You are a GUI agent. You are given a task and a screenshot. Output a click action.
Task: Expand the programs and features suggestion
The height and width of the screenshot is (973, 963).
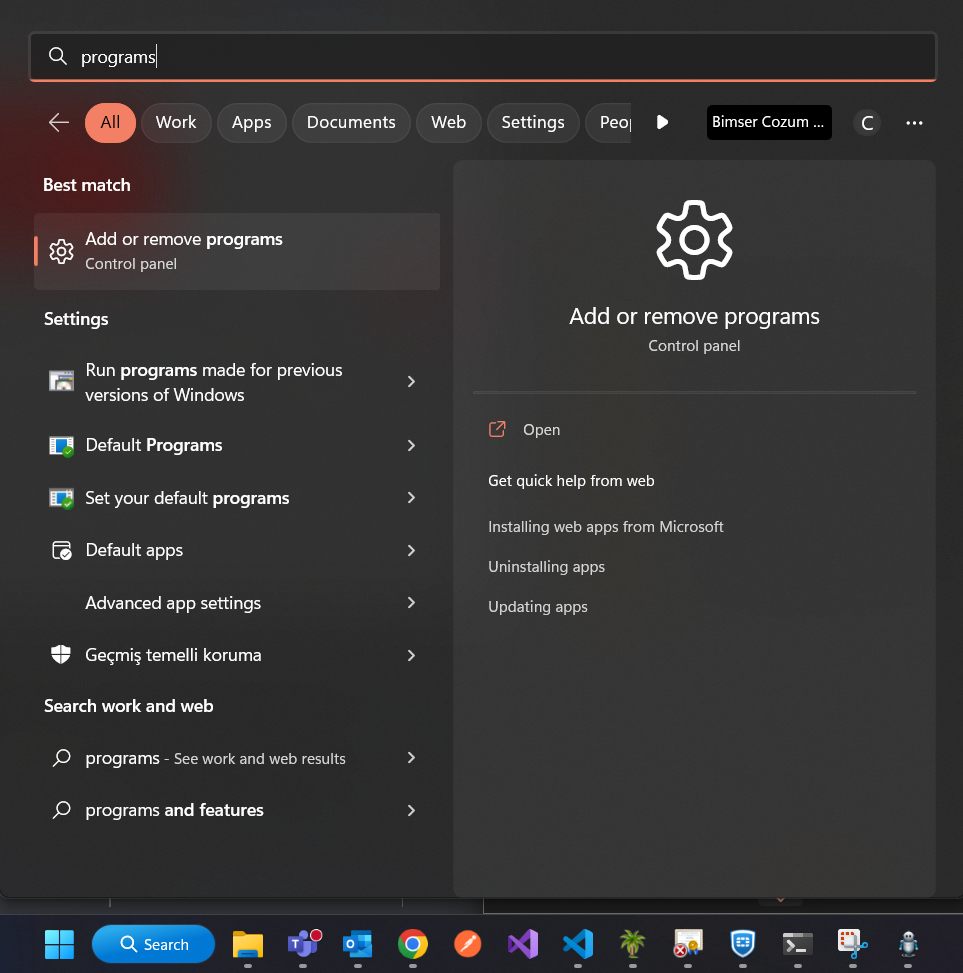411,810
